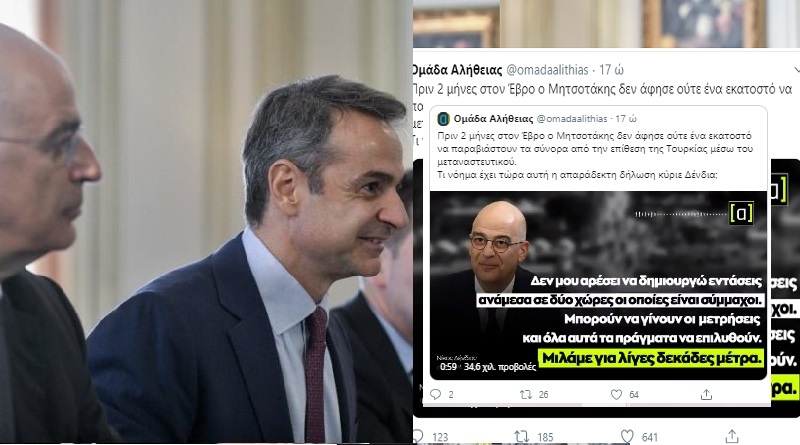Expand the tweet options chevron at top right

796,69
